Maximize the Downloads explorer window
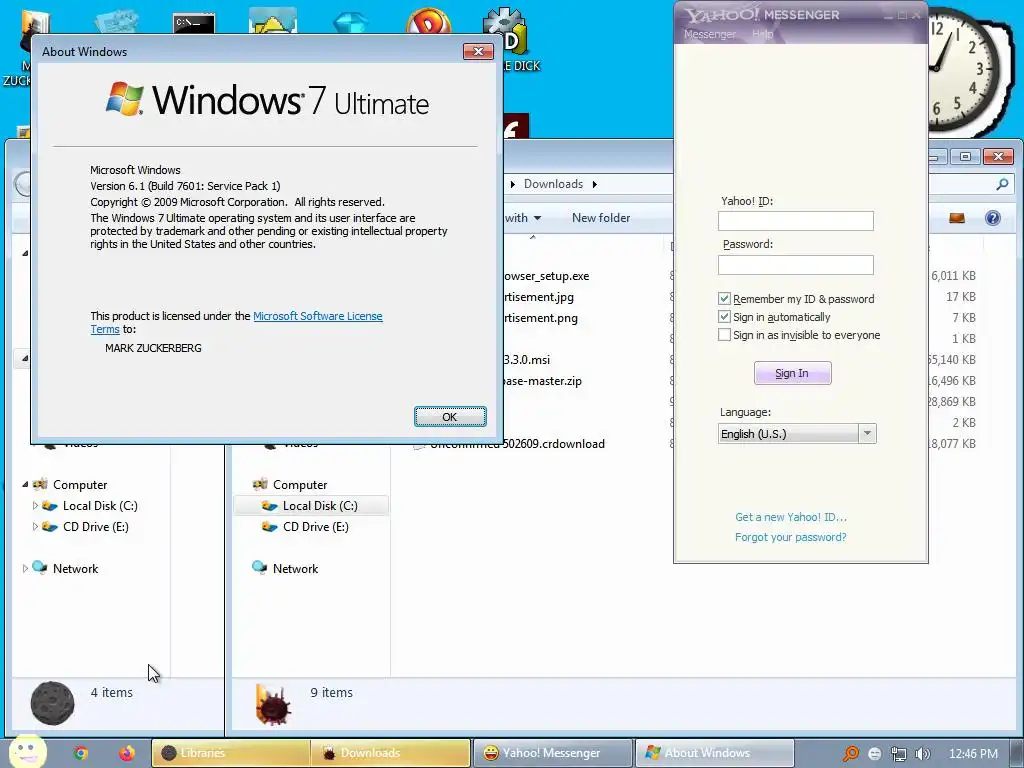Screen dimensions: 1024x768 (965, 157)
